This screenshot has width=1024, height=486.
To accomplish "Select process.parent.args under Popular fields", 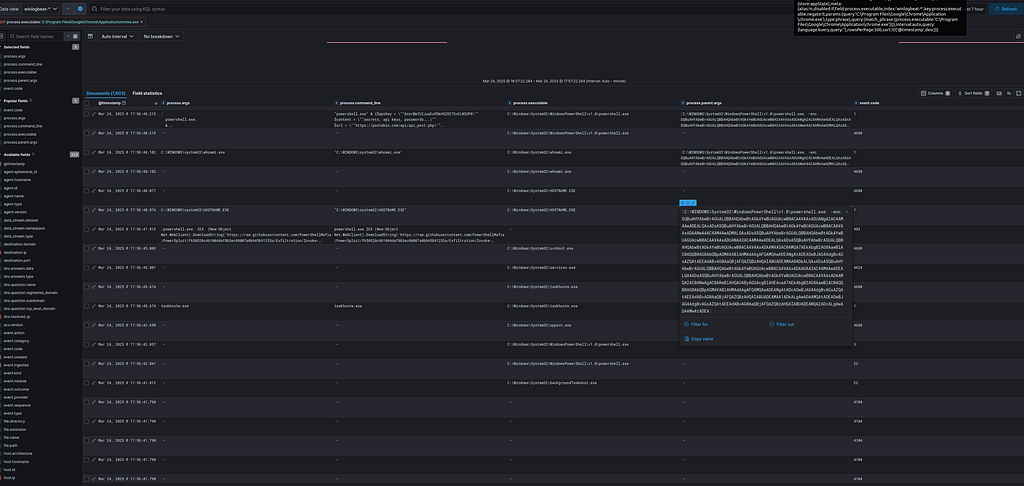I will (20, 142).
